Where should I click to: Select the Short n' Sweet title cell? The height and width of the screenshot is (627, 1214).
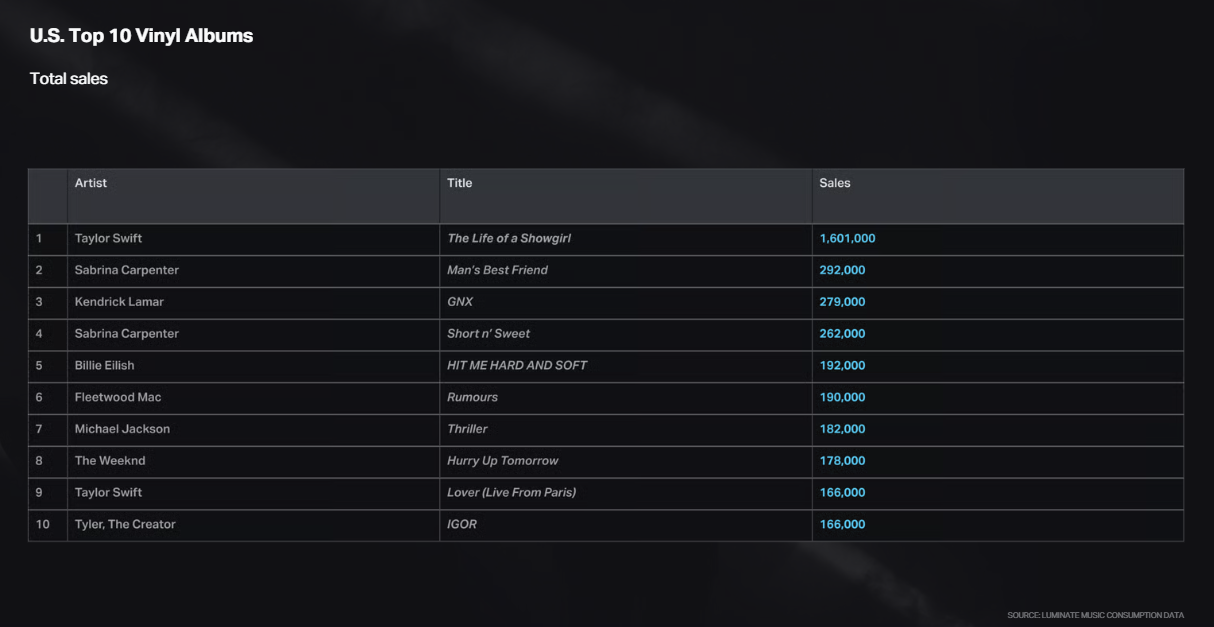tap(489, 334)
